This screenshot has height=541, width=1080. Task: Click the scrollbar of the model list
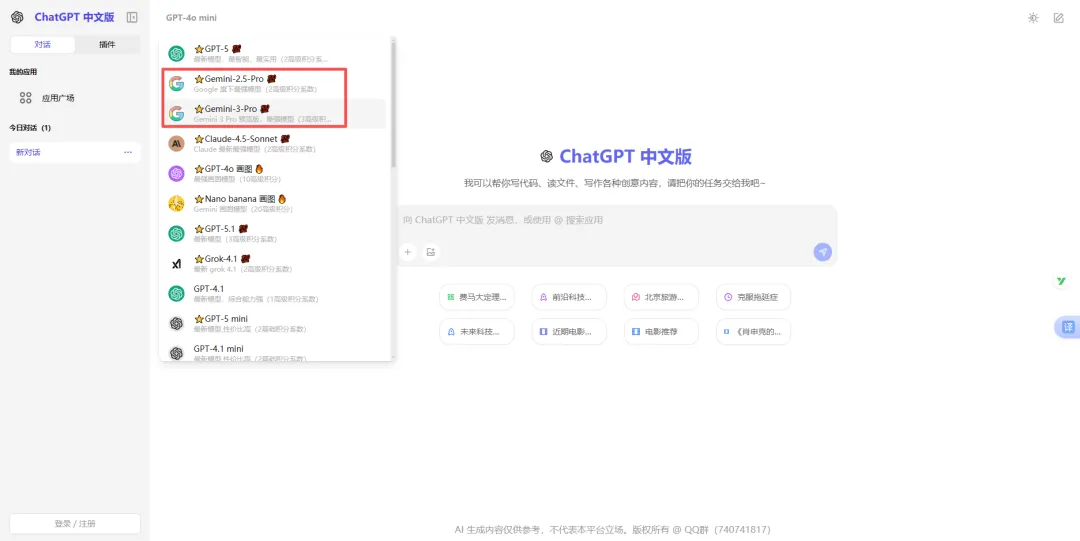(x=393, y=103)
